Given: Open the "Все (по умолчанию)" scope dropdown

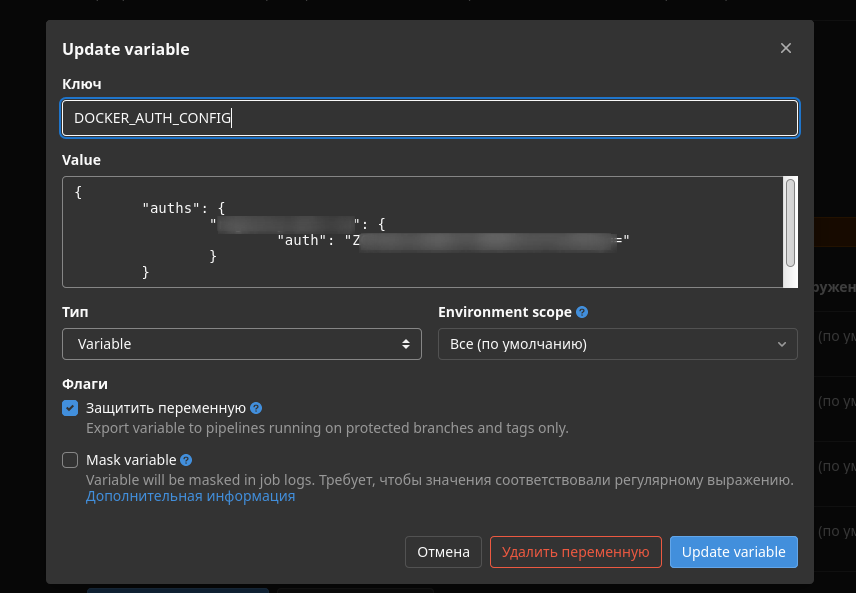Looking at the screenshot, I should (x=617, y=344).
